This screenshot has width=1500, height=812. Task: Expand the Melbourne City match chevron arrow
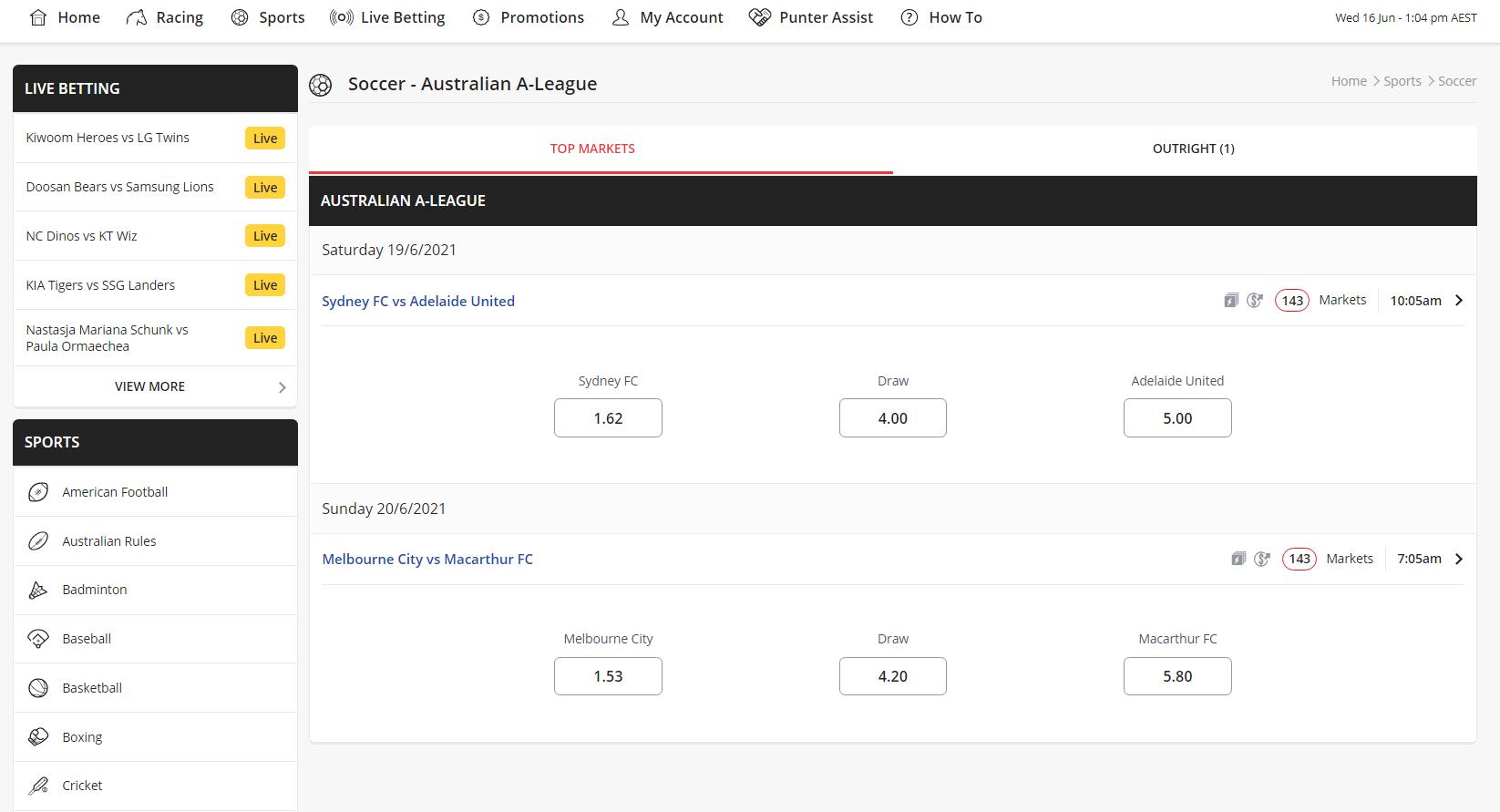(1459, 559)
